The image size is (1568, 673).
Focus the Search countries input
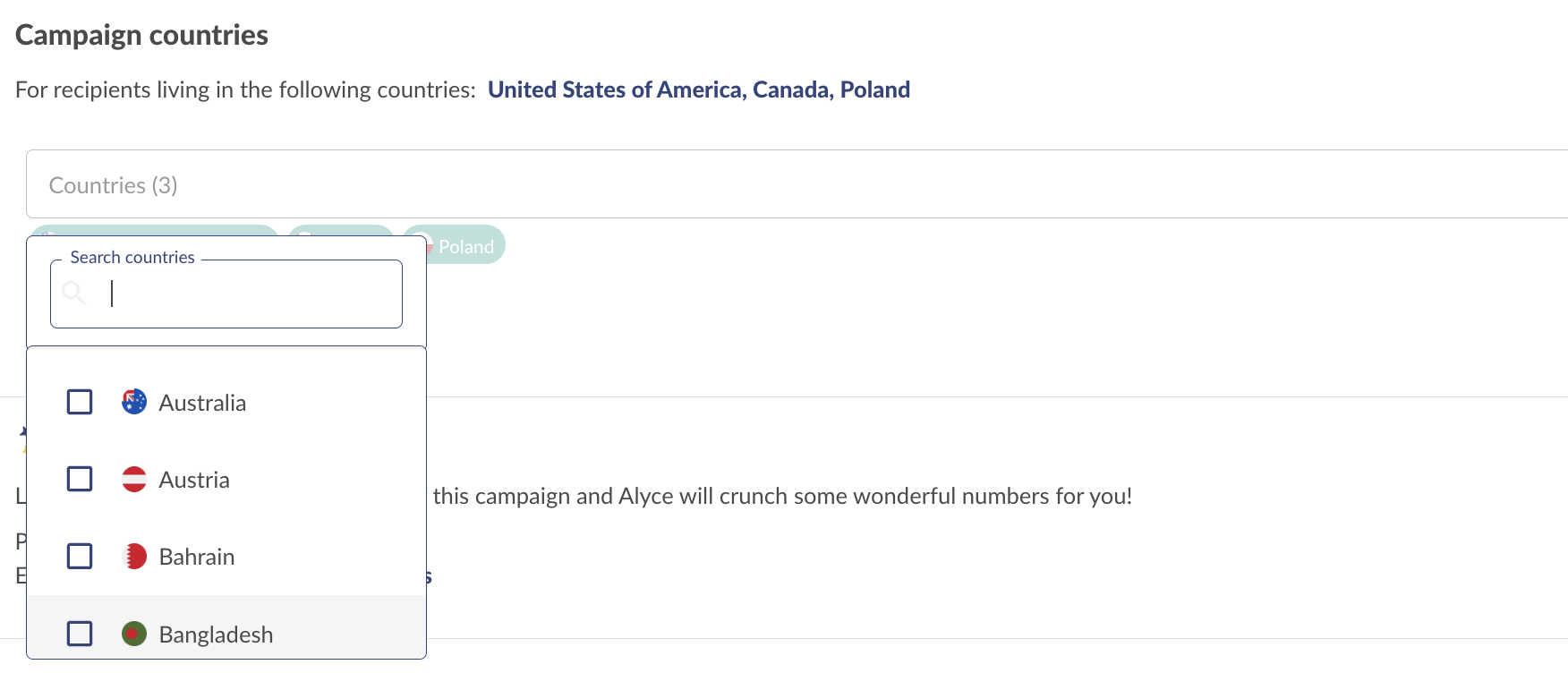226,294
